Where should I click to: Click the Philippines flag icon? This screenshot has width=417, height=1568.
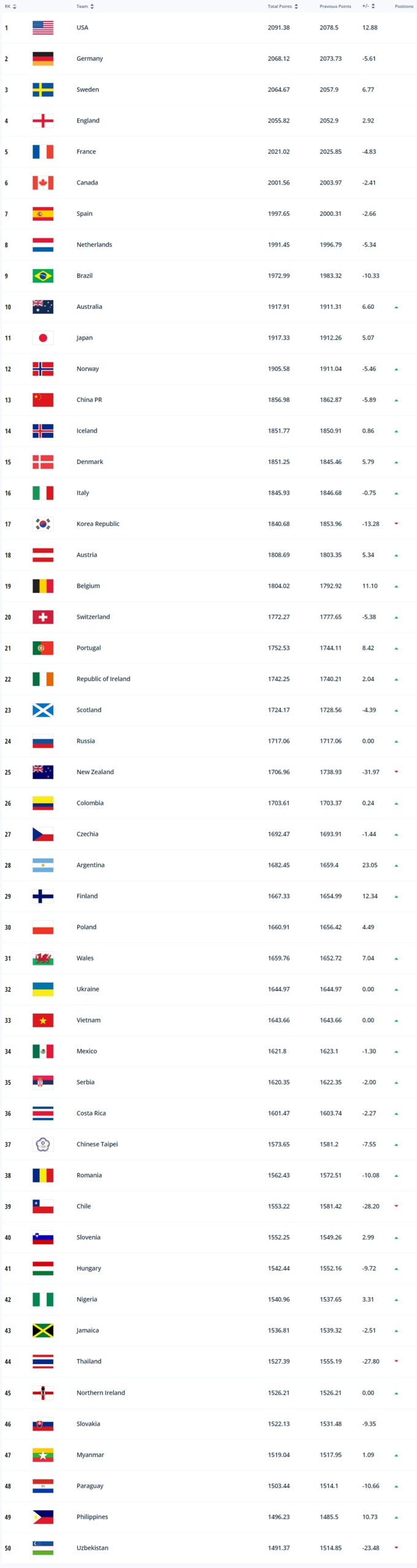43,1517
